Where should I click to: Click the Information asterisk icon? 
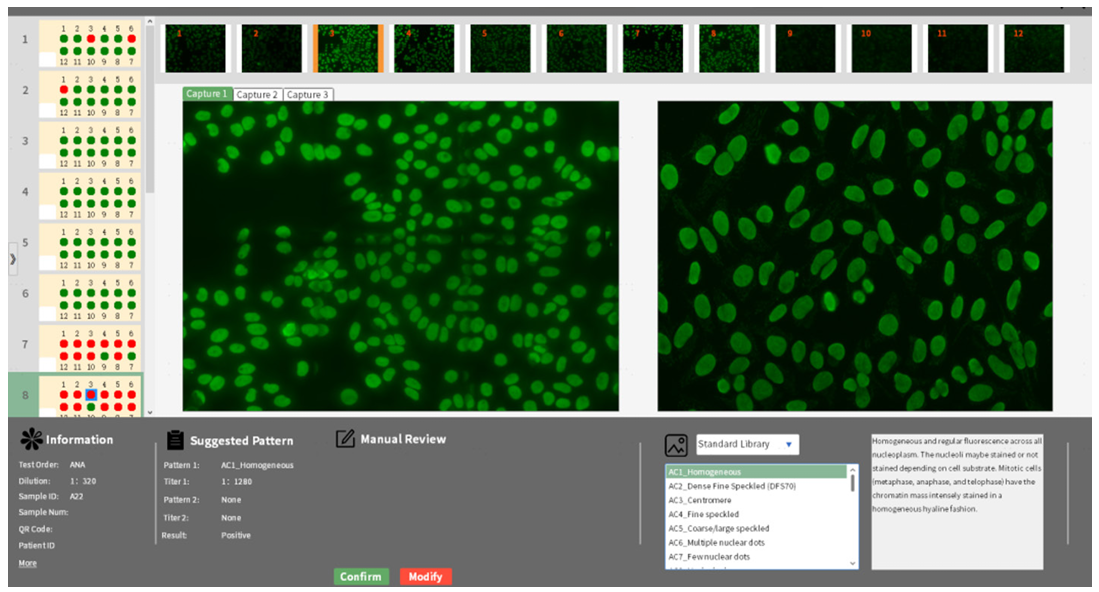[32, 439]
